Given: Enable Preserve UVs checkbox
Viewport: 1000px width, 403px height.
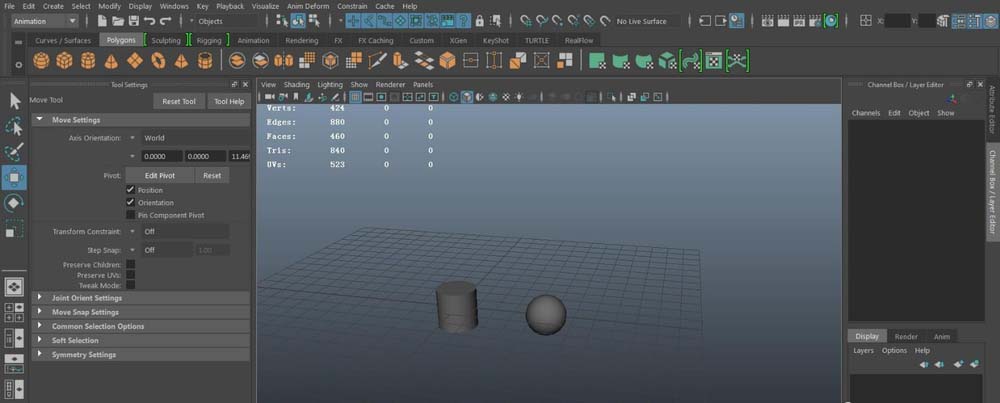Looking at the screenshot, I should point(131,275).
